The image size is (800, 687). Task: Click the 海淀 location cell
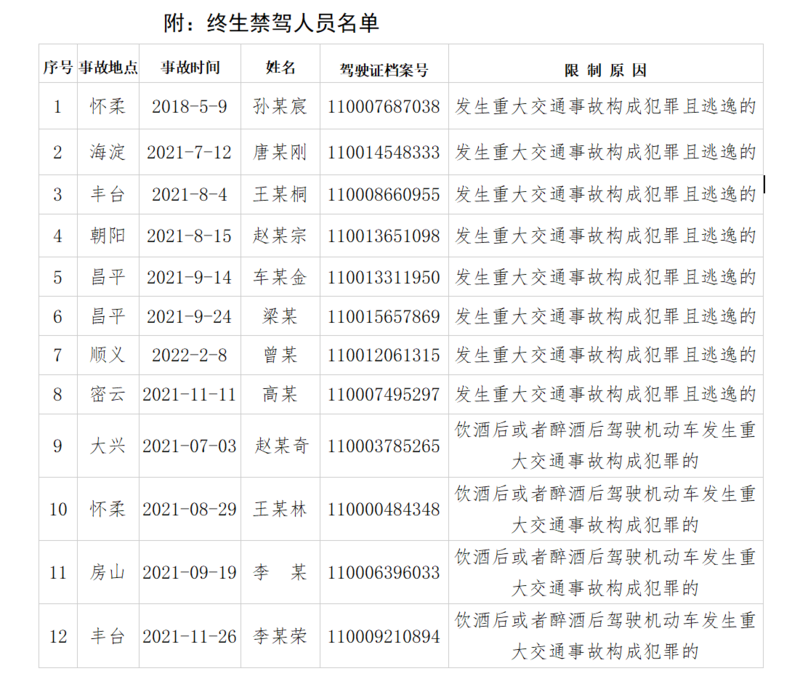pos(108,152)
